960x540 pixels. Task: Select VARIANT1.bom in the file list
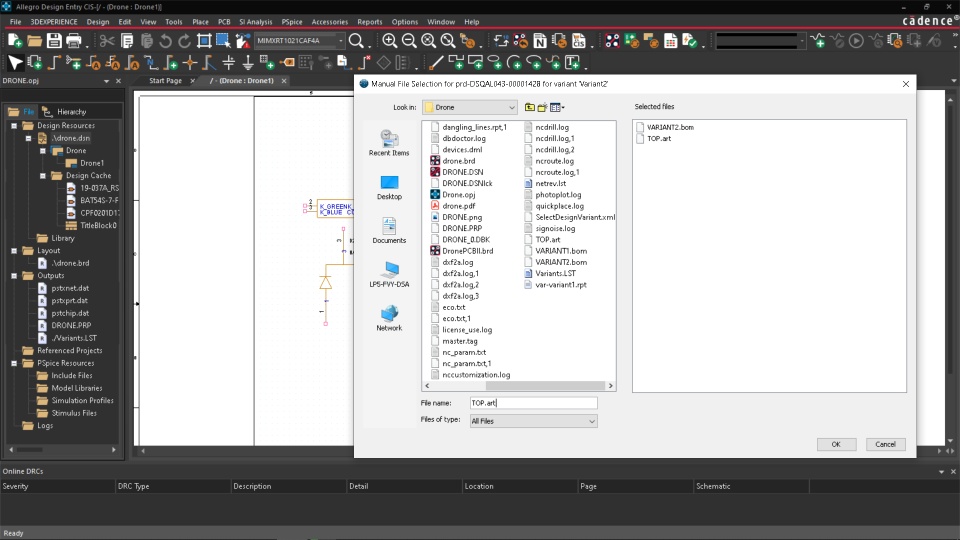coord(556,251)
